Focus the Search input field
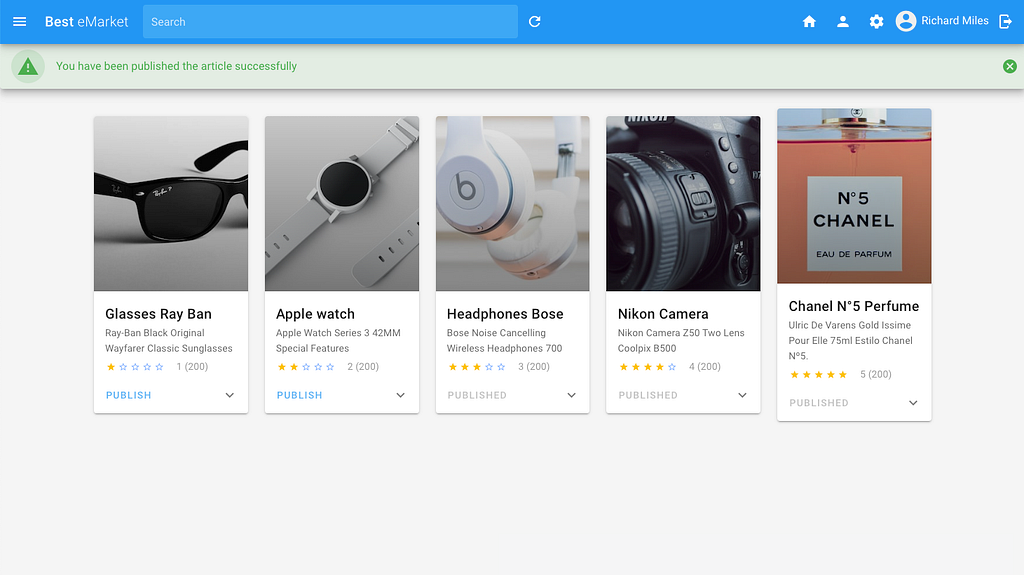Screen dimensions: 1024x575 [330, 22]
